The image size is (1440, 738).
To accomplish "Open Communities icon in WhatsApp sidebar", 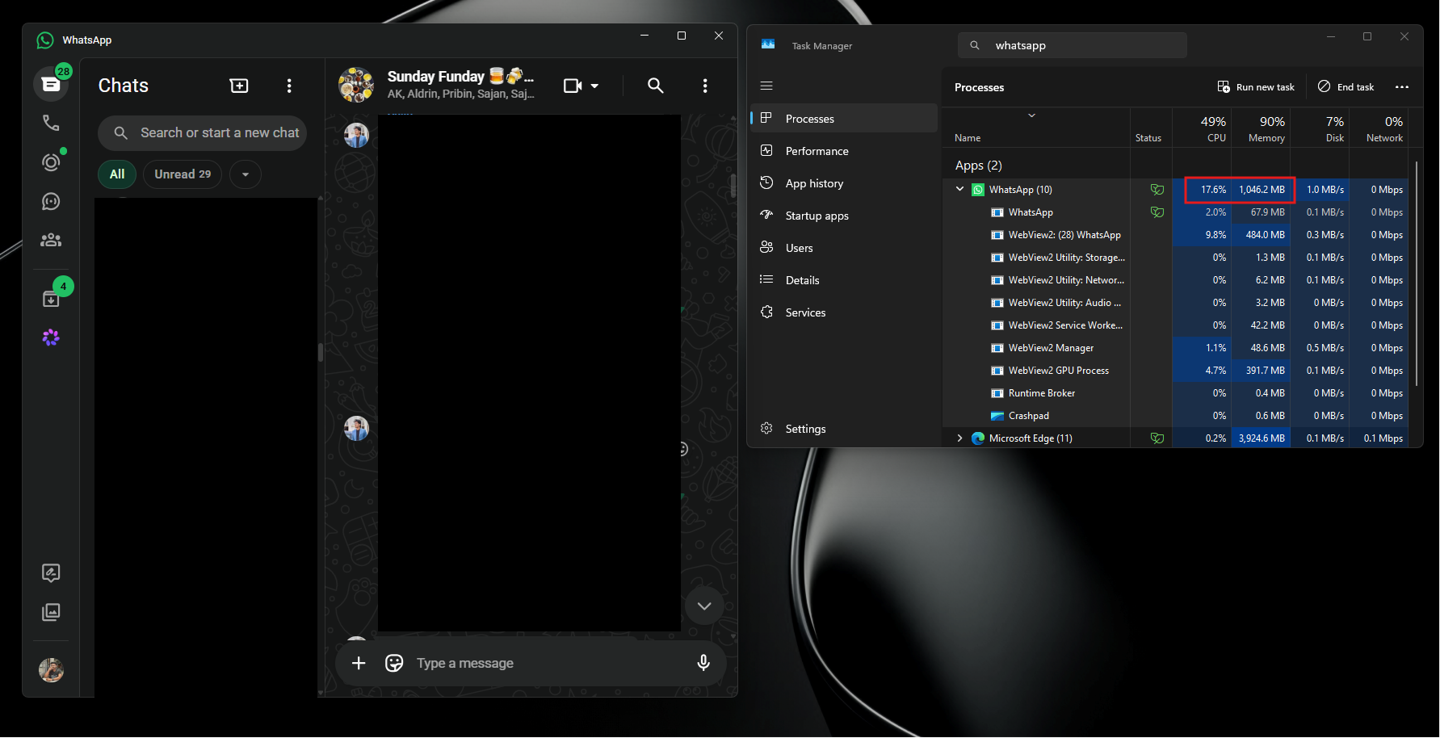I will tap(51, 240).
